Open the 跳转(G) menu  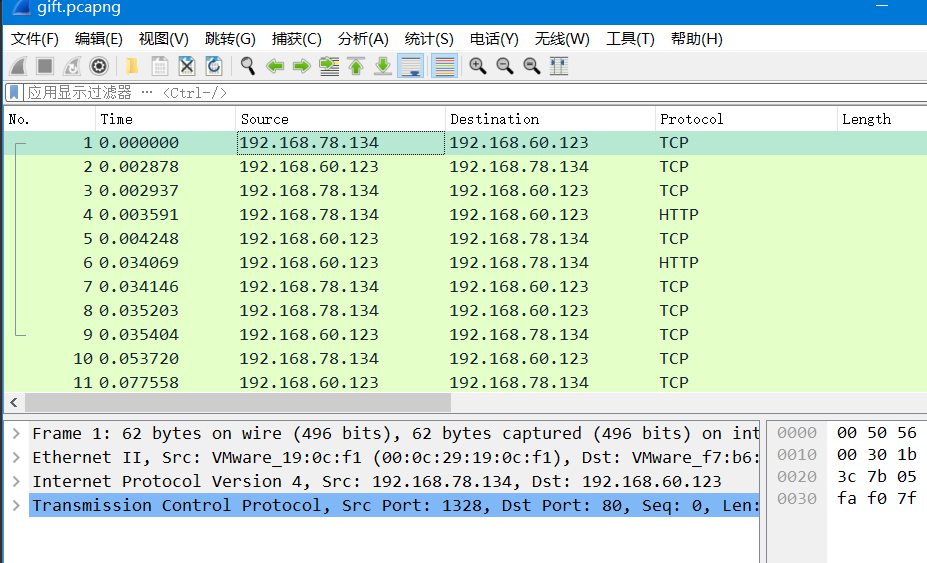[x=230, y=39]
